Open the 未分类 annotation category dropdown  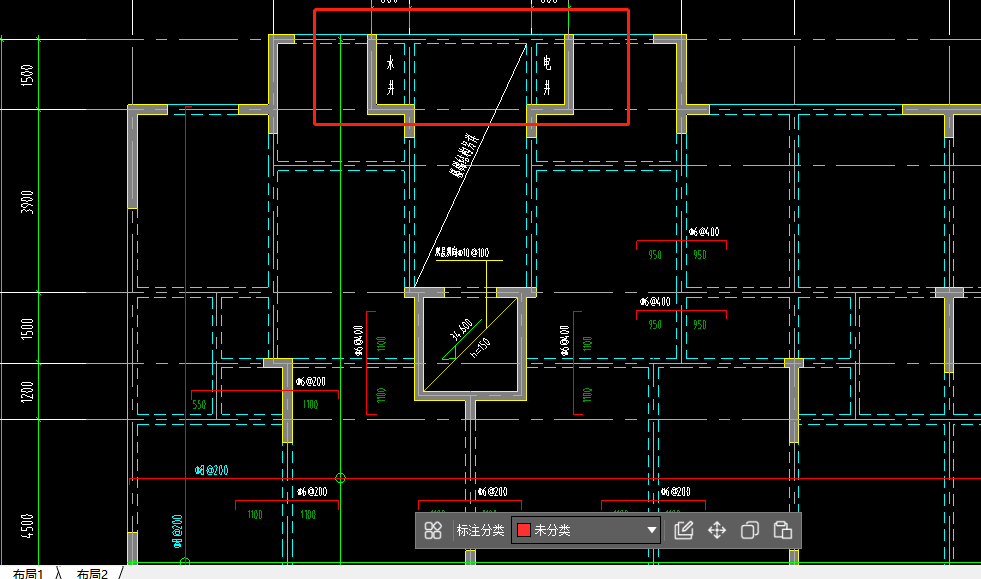point(586,530)
